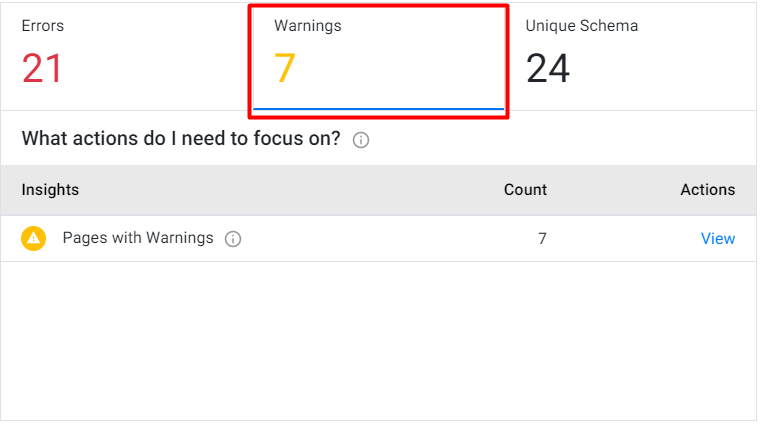Click the Pages with Warnings insight
Viewport: 764px width, 435px height.
(x=138, y=238)
